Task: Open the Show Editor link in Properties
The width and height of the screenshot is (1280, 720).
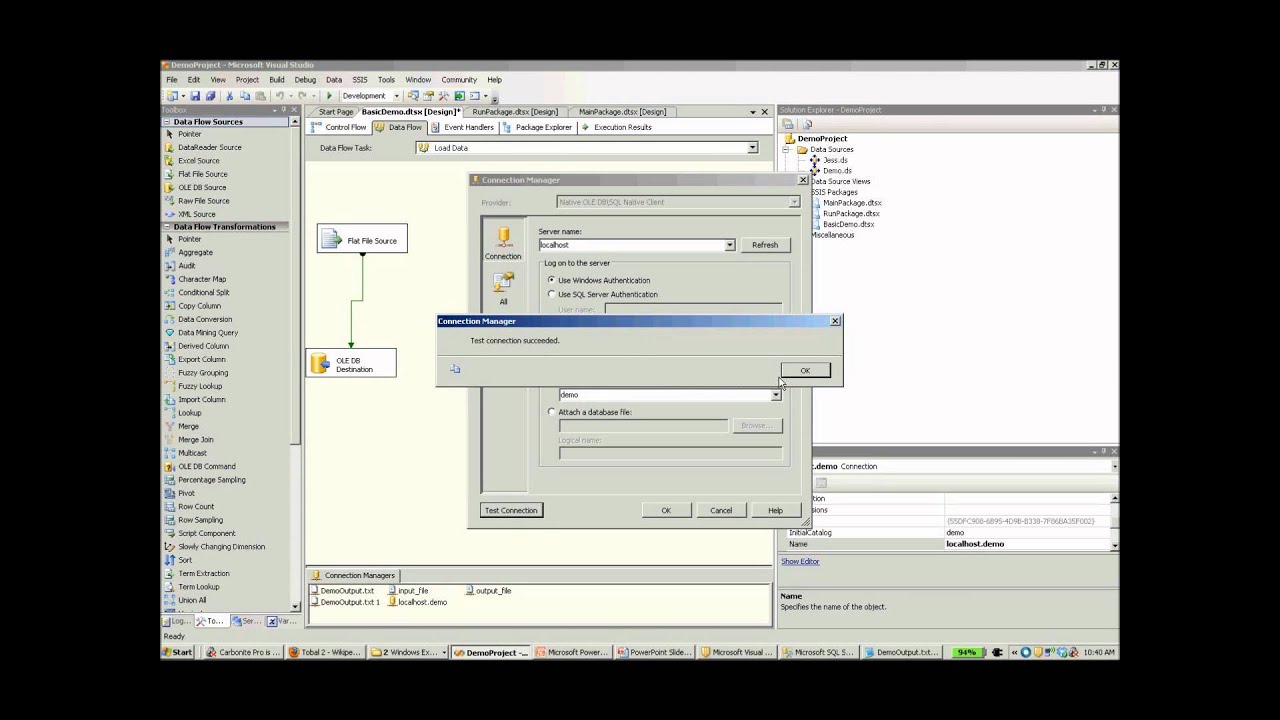Action: [x=800, y=561]
